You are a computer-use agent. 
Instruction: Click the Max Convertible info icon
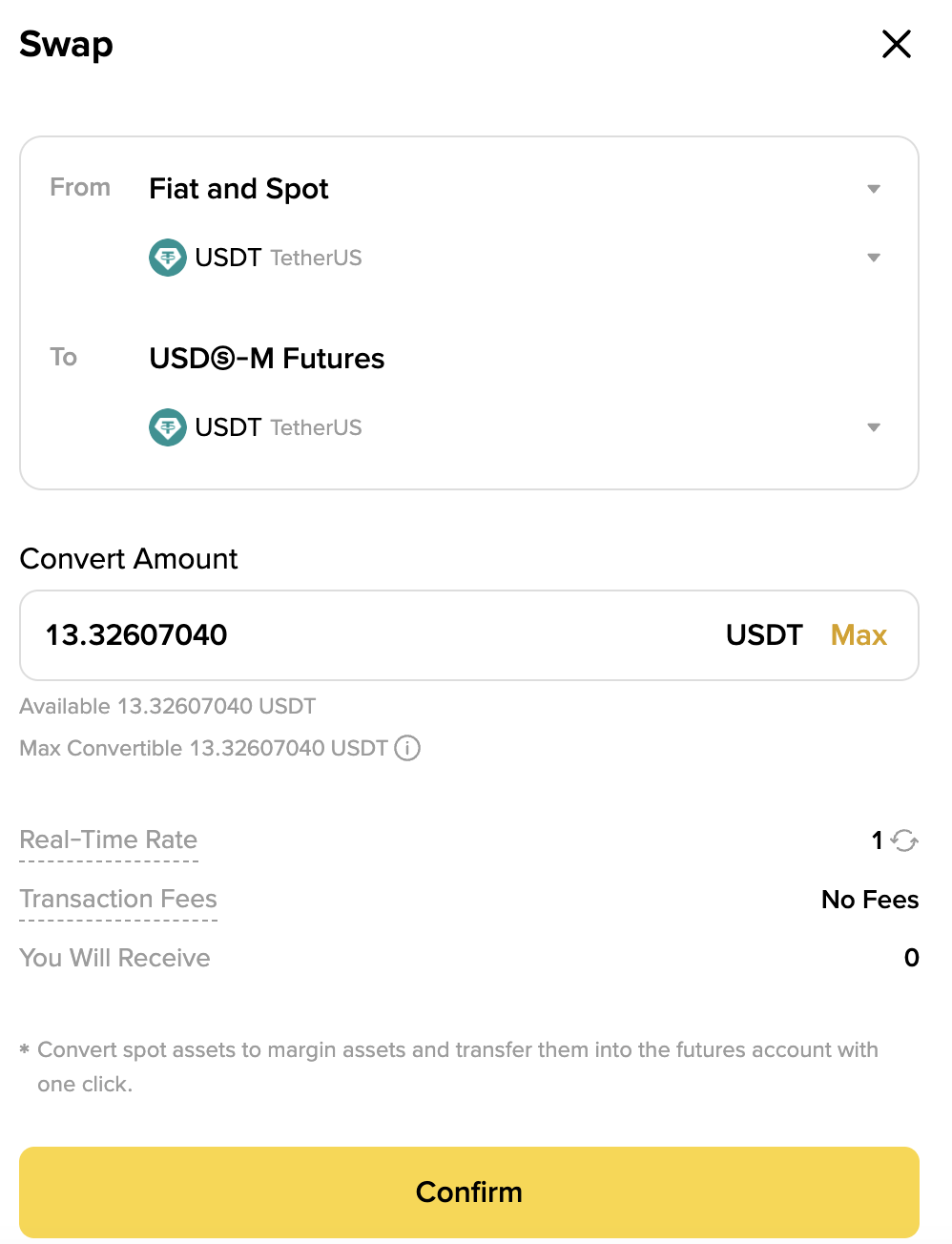click(407, 748)
